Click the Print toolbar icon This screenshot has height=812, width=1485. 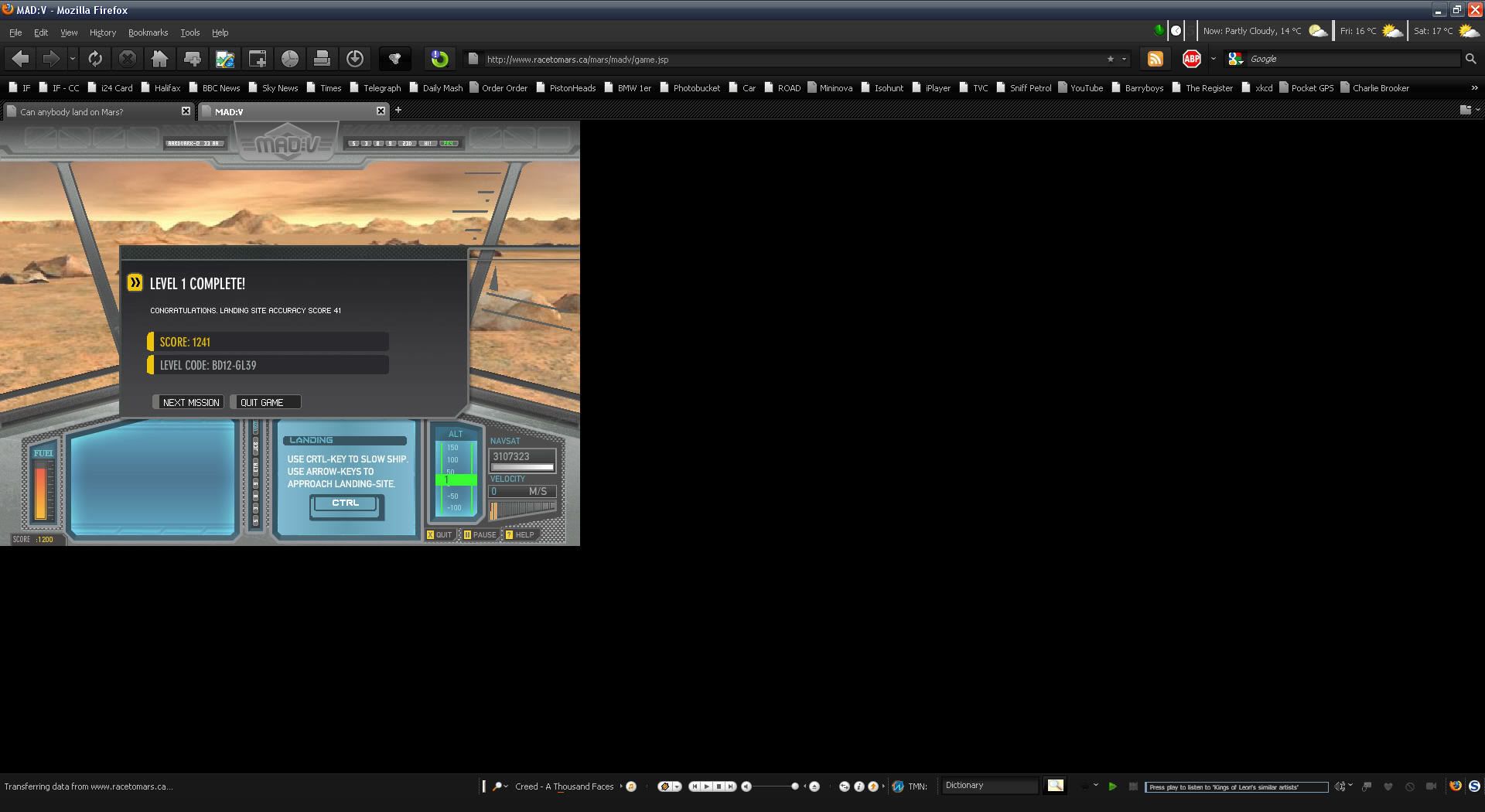click(322, 59)
